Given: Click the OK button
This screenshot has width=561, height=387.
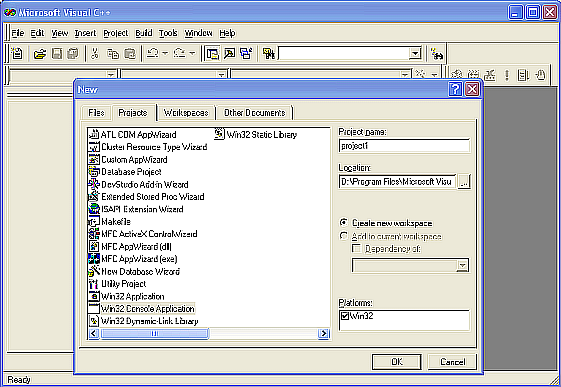Looking at the screenshot, I should tap(397, 362).
